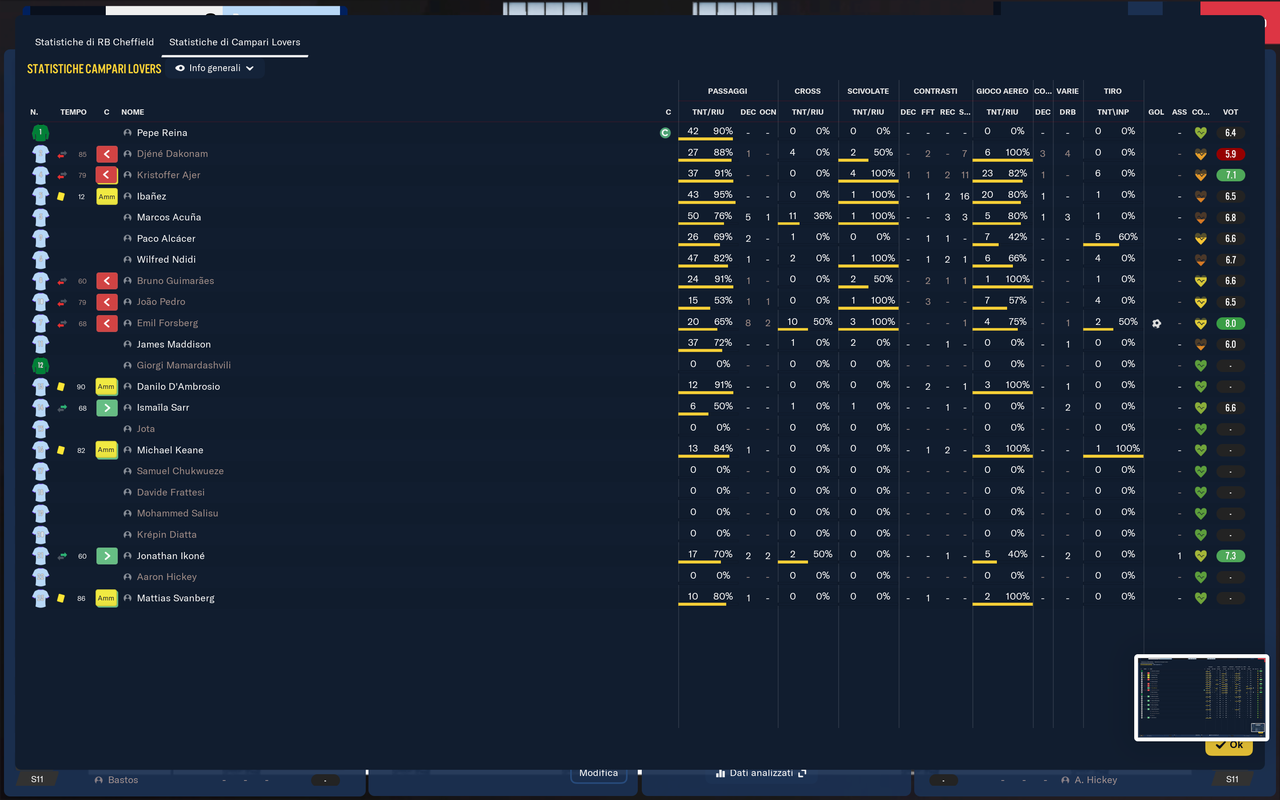This screenshot has height=800, width=1280.
Task: Click Pepe Reina's number 1 goalkeeper shirt icon
Action: pos(40,133)
